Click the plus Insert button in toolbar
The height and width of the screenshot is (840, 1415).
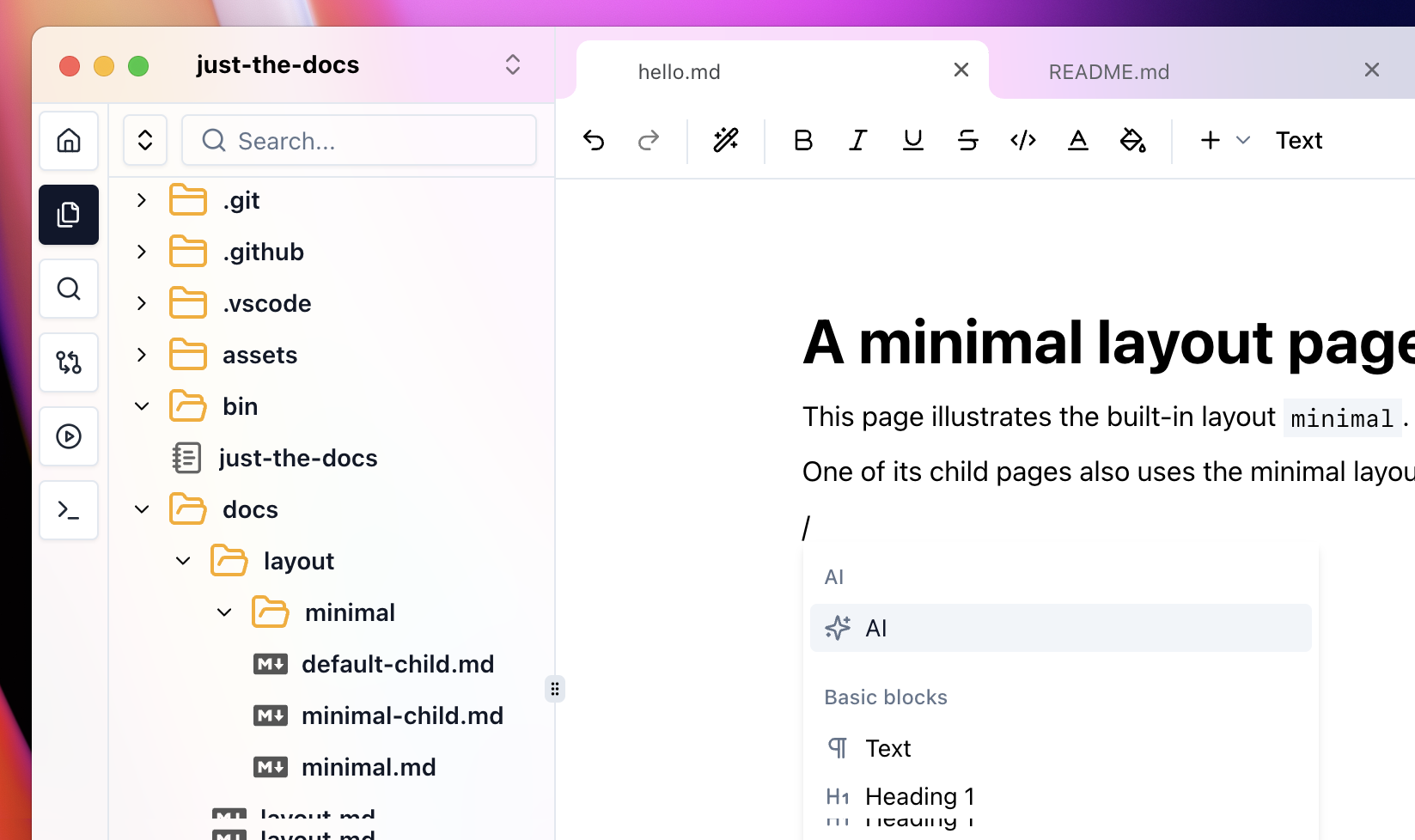(x=1211, y=140)
